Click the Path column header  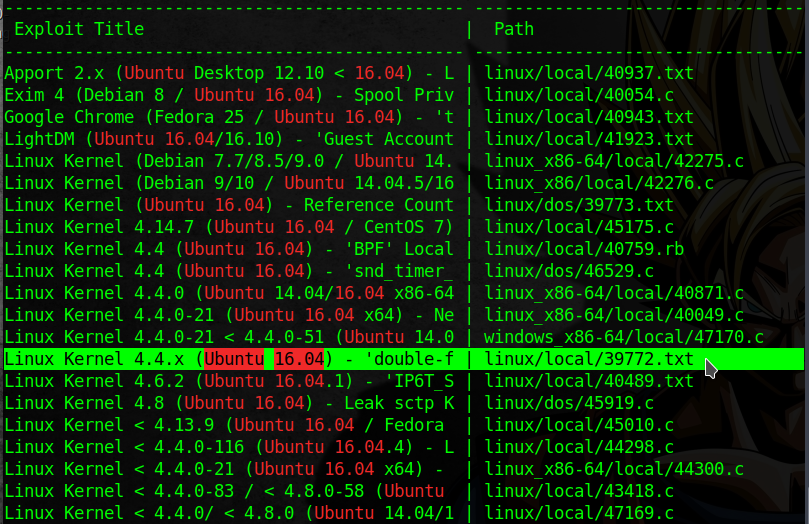[x=514, y=29]
